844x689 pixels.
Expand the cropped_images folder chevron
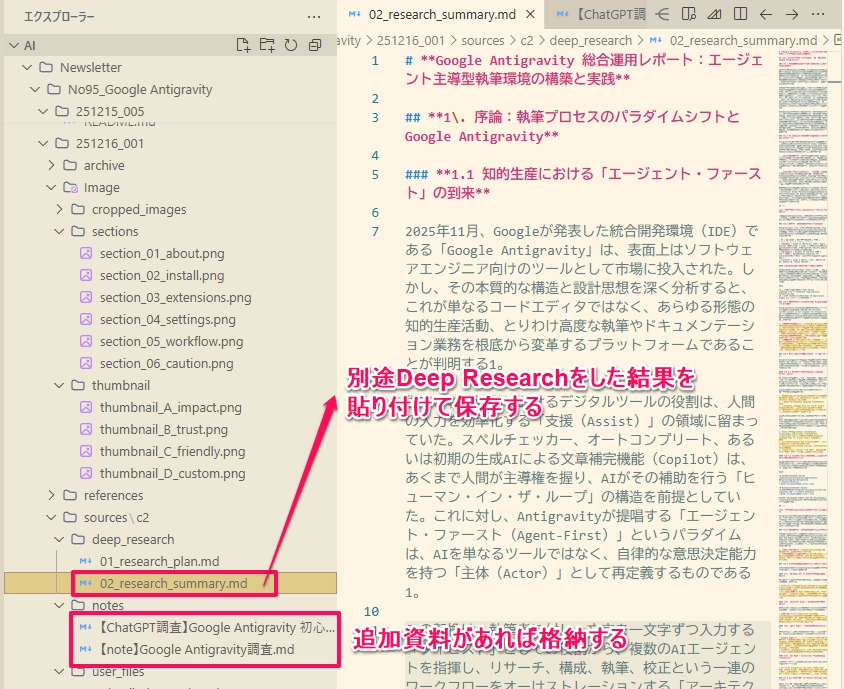[59, 209]
